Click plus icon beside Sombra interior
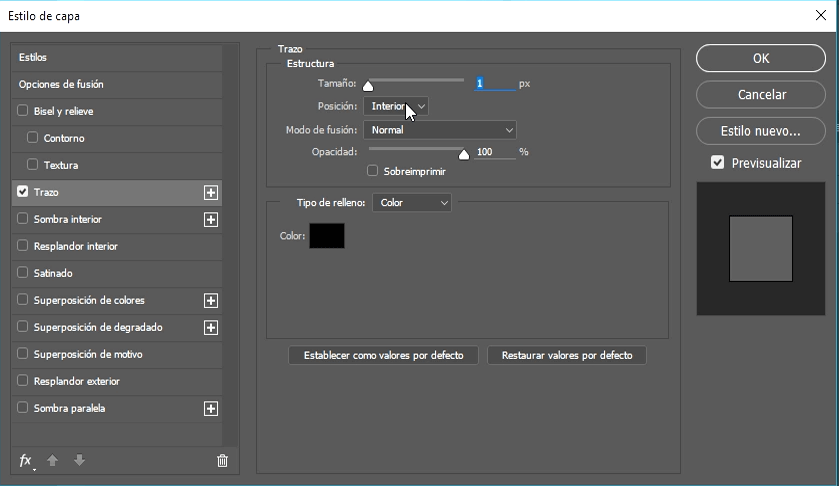Image resolution: width=839 pixels, height=486 pixels. pyautogui.click(x=211, y=219)
